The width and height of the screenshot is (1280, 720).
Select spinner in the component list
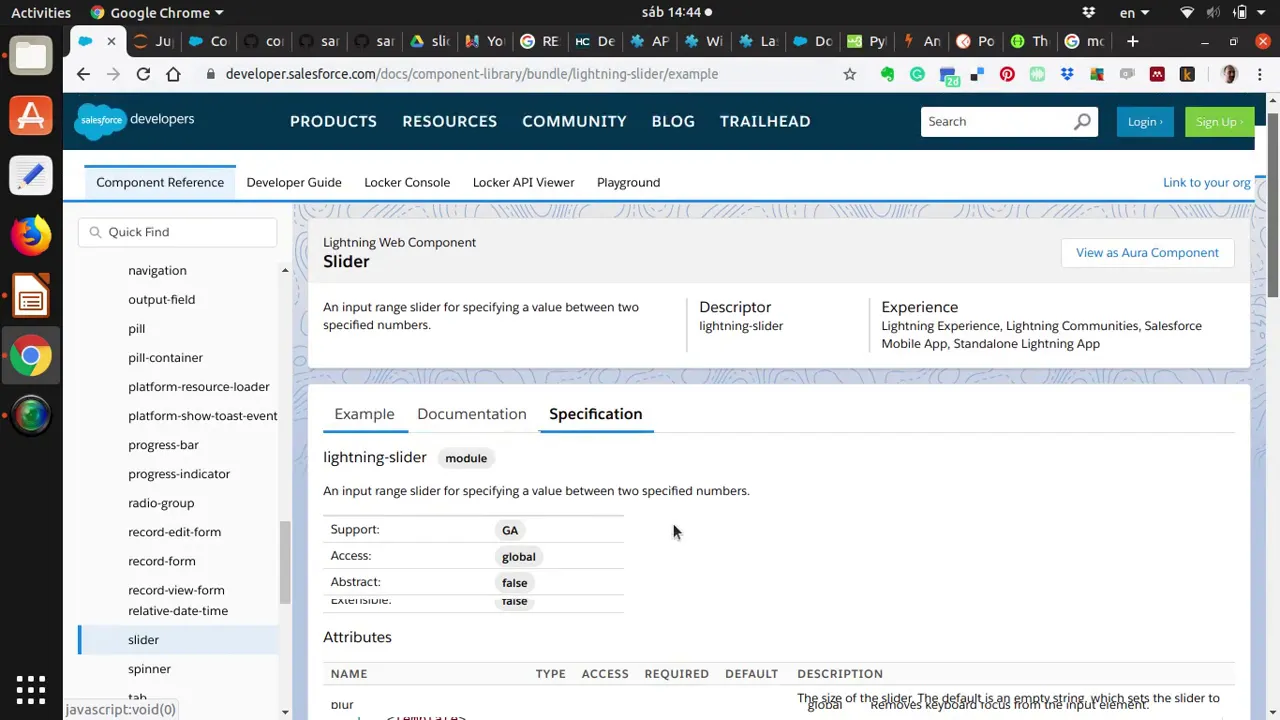(149, 668)
